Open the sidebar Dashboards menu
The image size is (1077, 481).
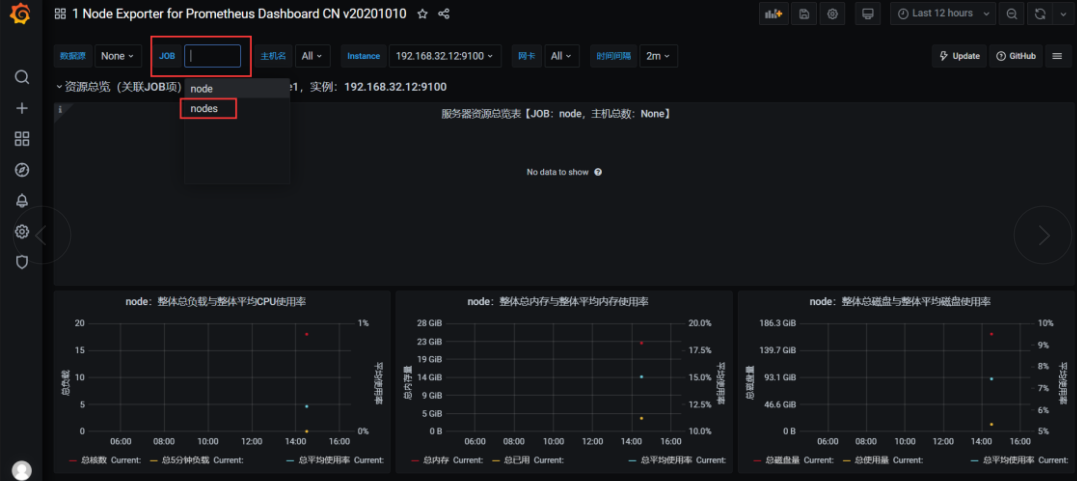(x=22, y=139)
